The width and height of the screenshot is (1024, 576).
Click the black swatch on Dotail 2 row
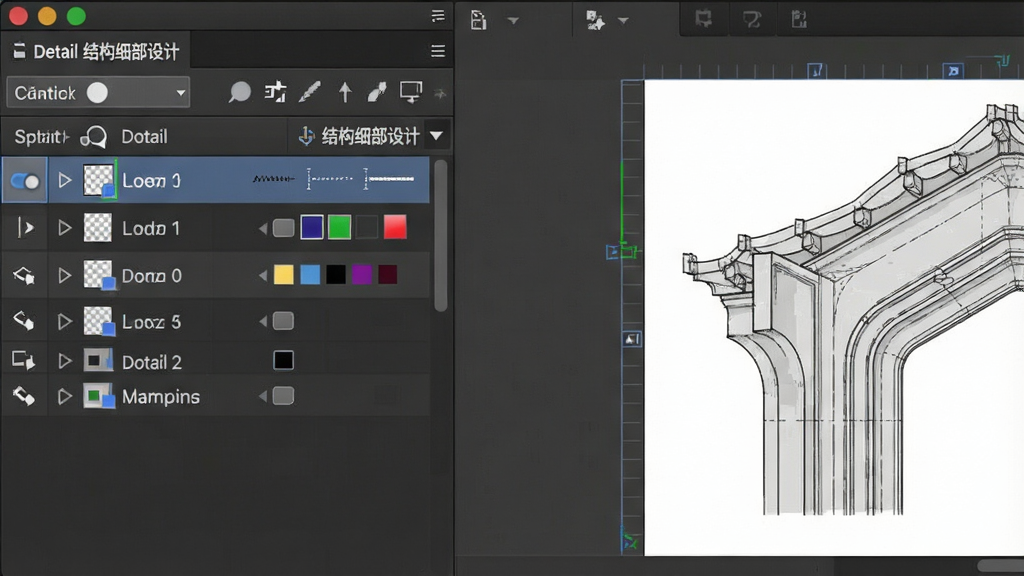283,360
